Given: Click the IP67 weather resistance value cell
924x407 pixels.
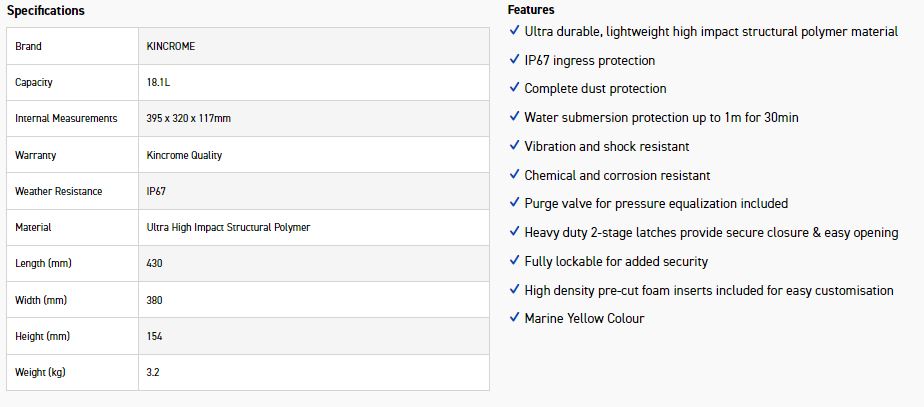Looking at the screenshot, I should 156,191.
